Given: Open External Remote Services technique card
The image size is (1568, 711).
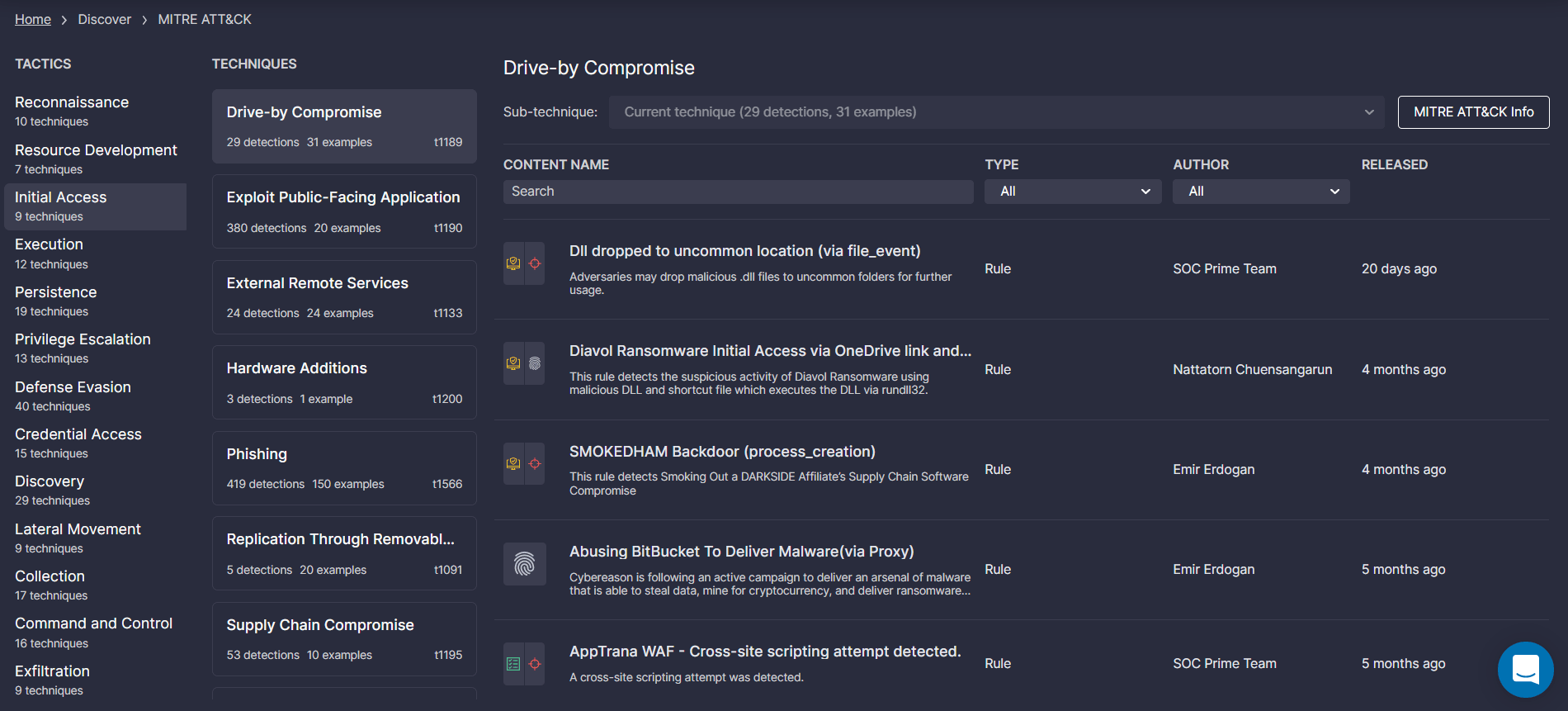Looking at the screenshot, I should click(x=344, y=297).
